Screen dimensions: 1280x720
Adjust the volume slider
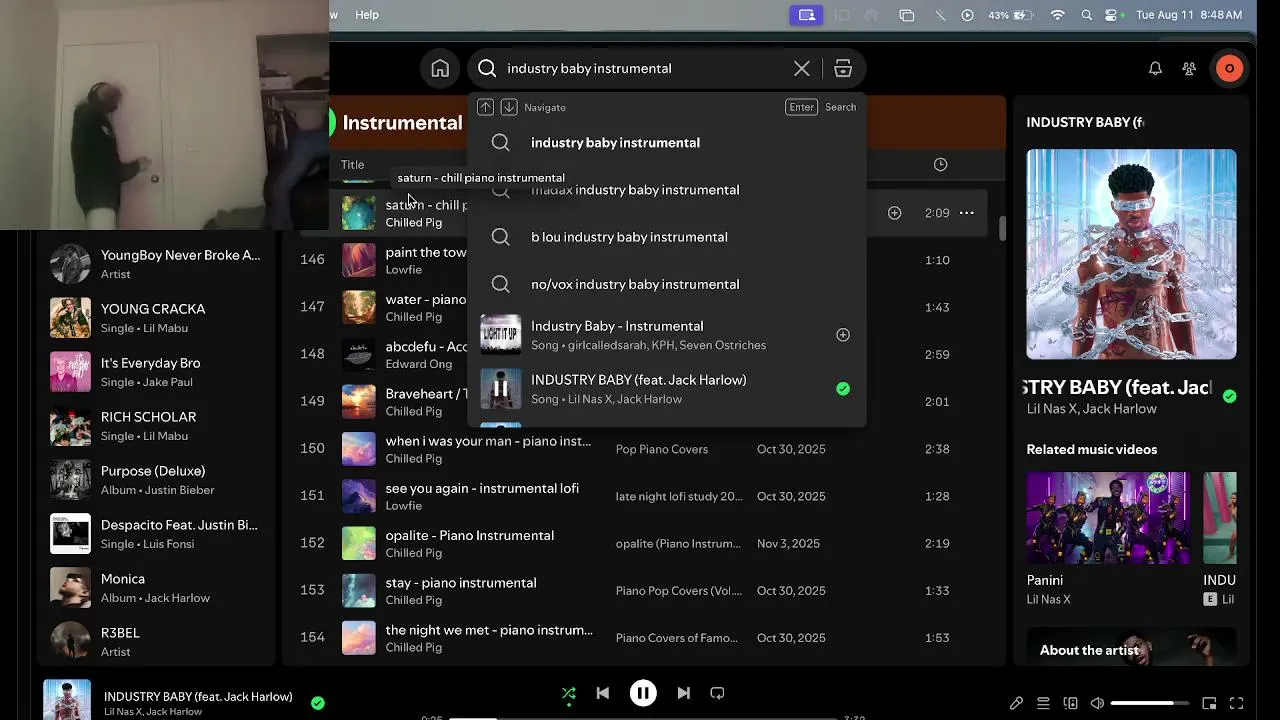click(1149, 703)
